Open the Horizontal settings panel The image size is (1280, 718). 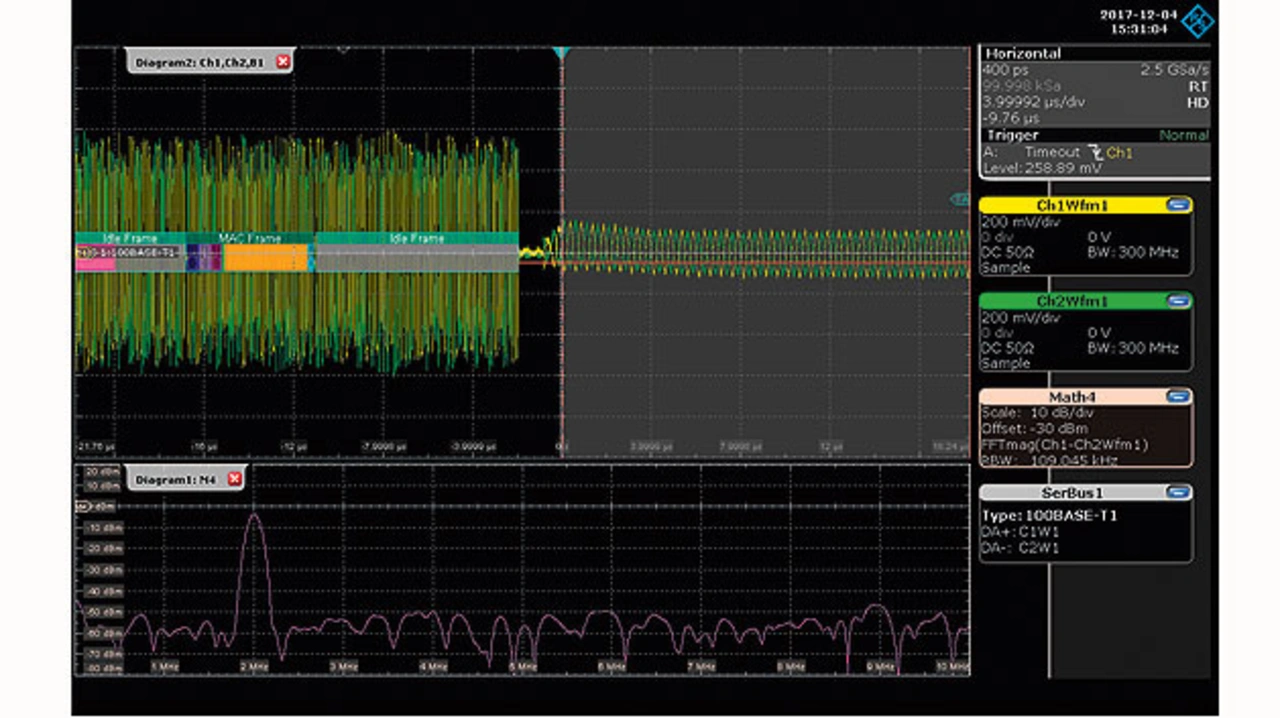[1023, 54]
